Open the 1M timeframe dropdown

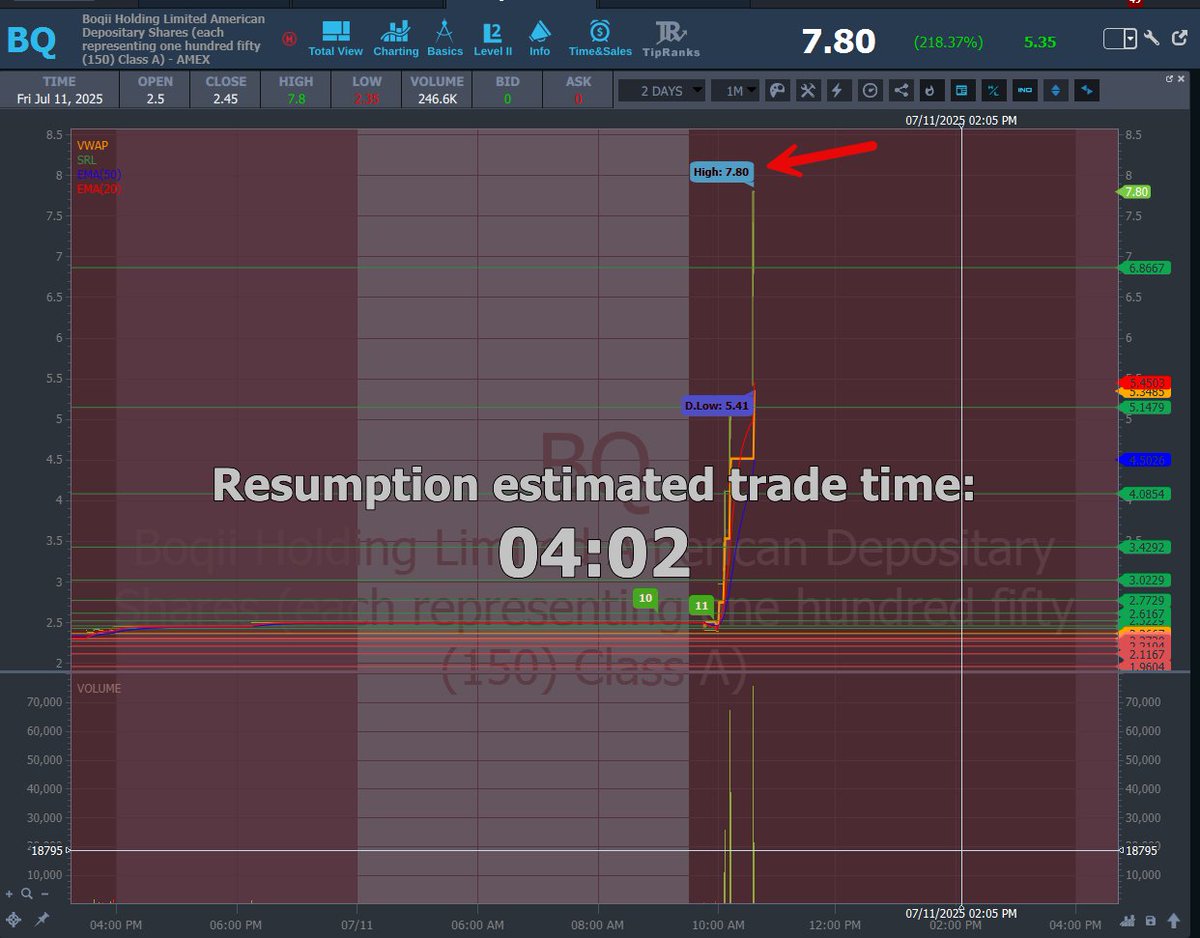[736, 90]
